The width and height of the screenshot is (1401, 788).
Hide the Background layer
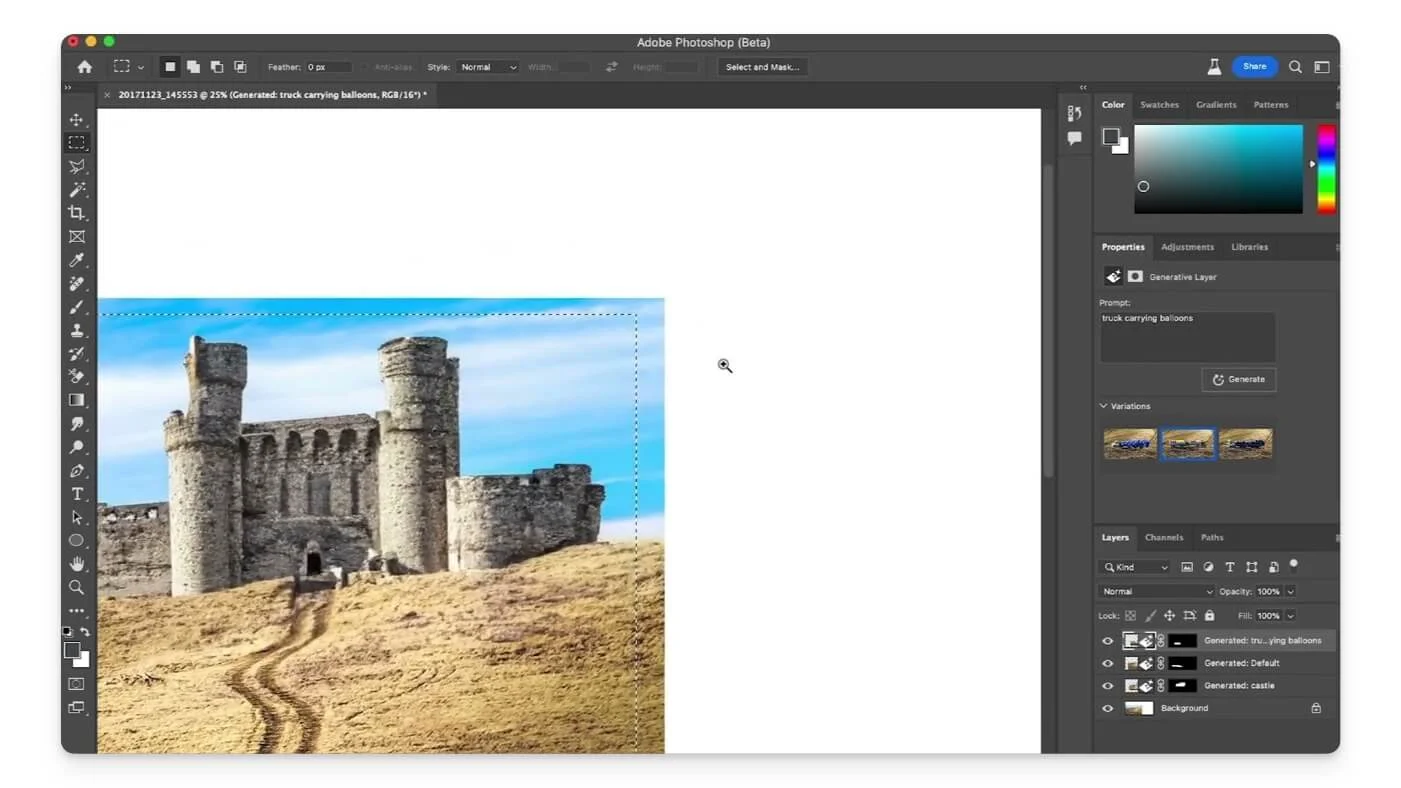1107,708
